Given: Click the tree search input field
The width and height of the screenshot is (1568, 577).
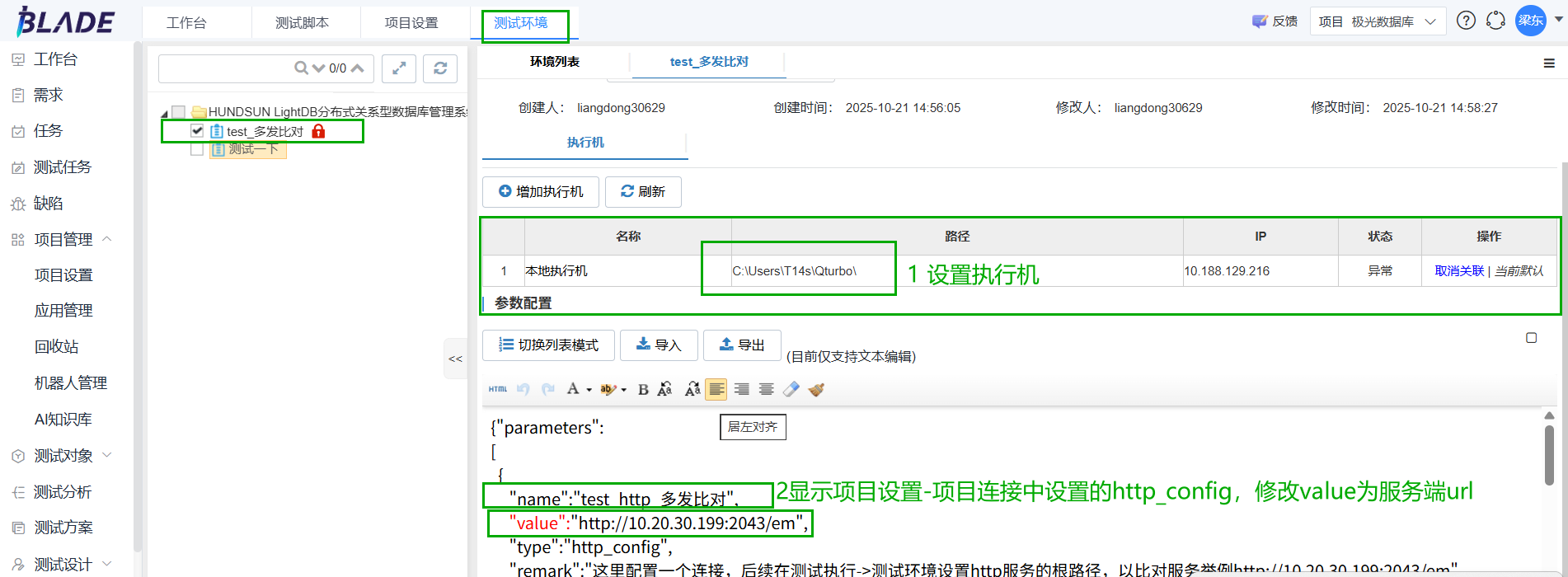Looking at the screenshot, I should 225,68.
